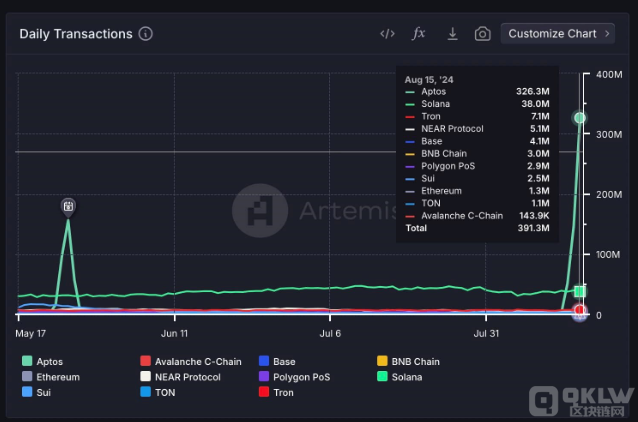The width and height of the screenshot is (638, 422).
Task: Take a chart screenshot with camera icon
Action: (x=482, y=34)
